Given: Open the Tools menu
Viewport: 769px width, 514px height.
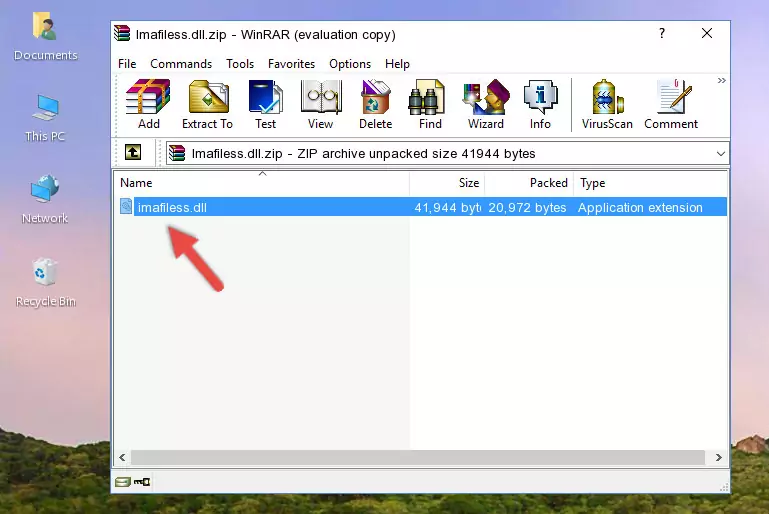Looking at the screenshot, I should coord(240,64).
